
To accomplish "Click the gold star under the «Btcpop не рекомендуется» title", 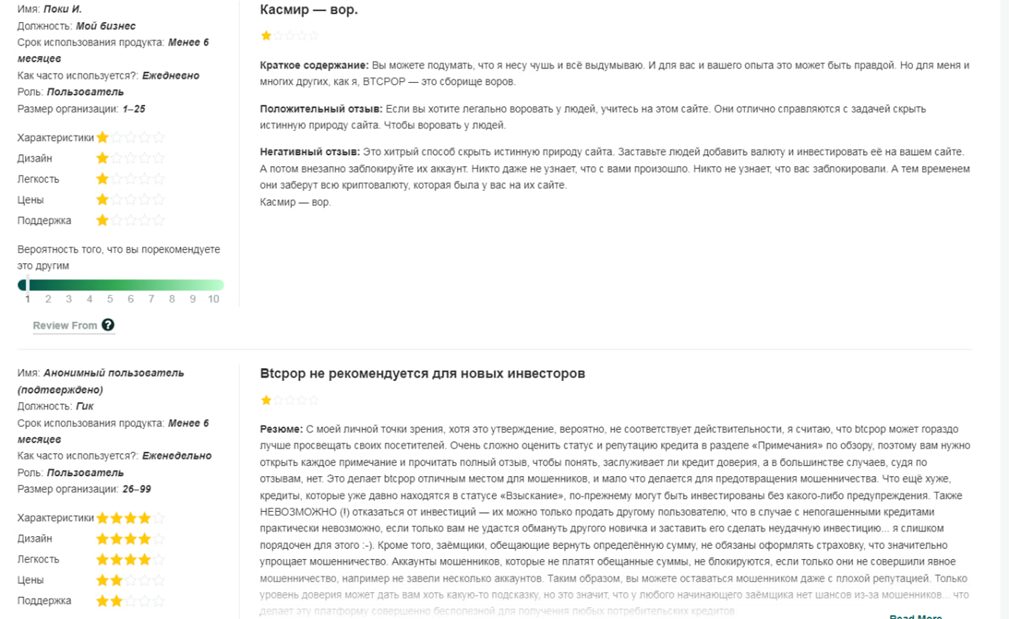I will [266, 400].
